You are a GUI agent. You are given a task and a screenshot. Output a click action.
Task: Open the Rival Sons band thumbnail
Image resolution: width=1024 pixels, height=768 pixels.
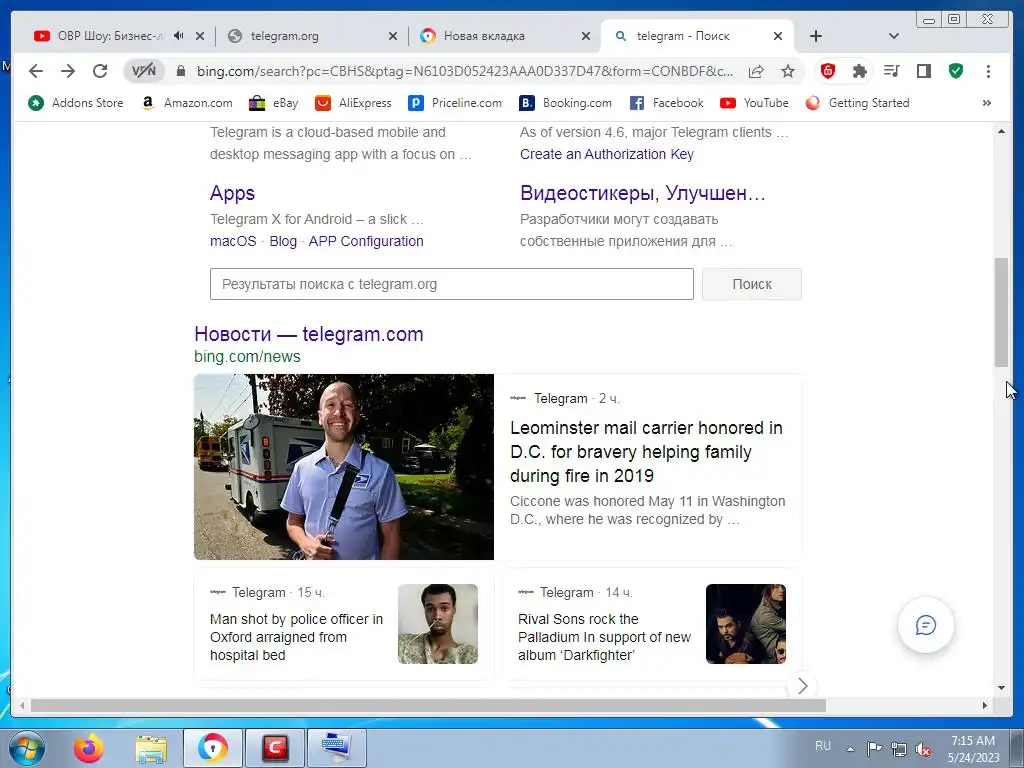tap(746, 624)
